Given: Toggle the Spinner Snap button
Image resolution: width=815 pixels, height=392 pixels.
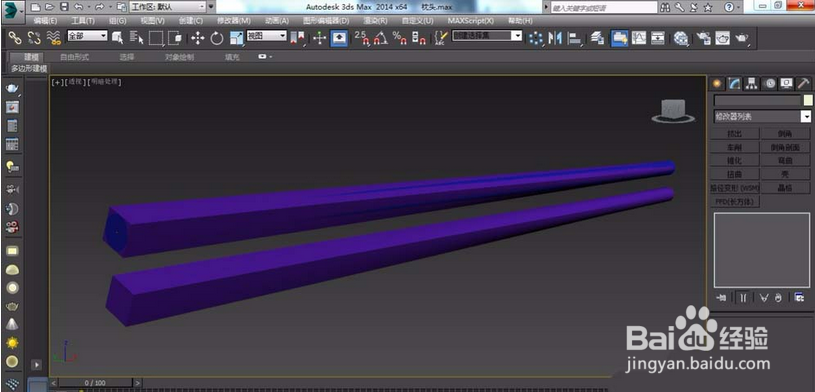Looking at the screenshot, I should (x=419, y=38).
